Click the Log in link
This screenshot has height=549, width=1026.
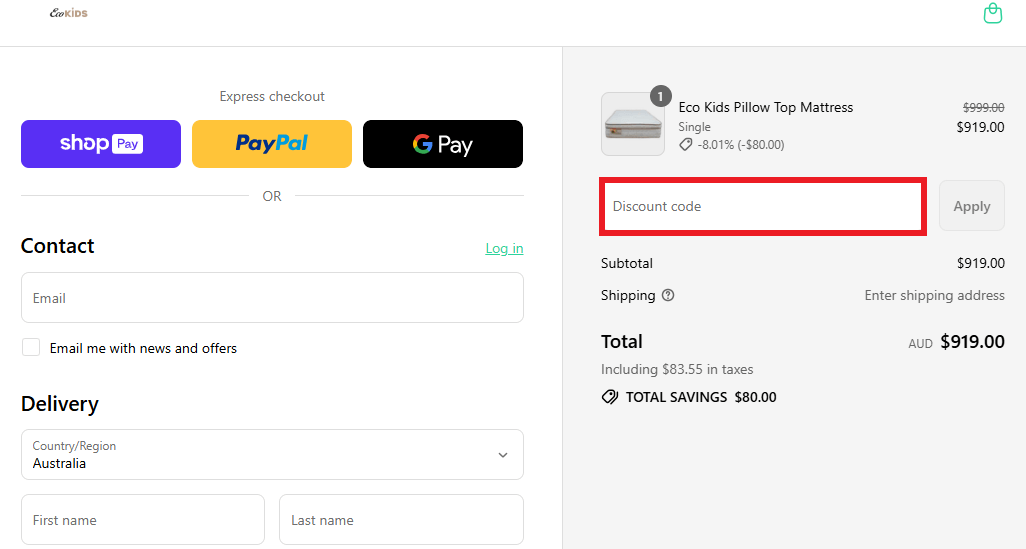[504, 248]
